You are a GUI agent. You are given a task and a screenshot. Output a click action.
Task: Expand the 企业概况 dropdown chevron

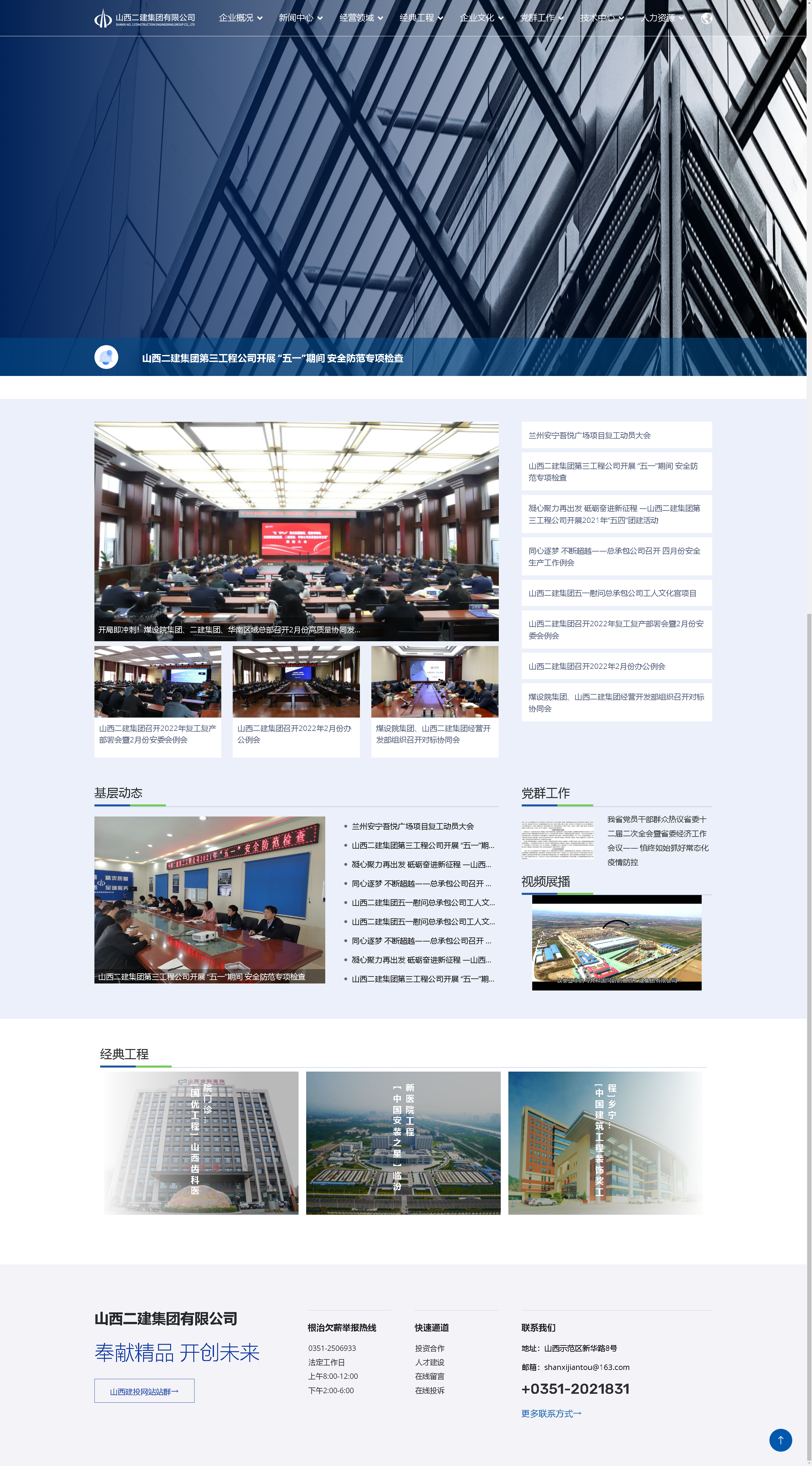pyautogui.click(x=260, y=18)
